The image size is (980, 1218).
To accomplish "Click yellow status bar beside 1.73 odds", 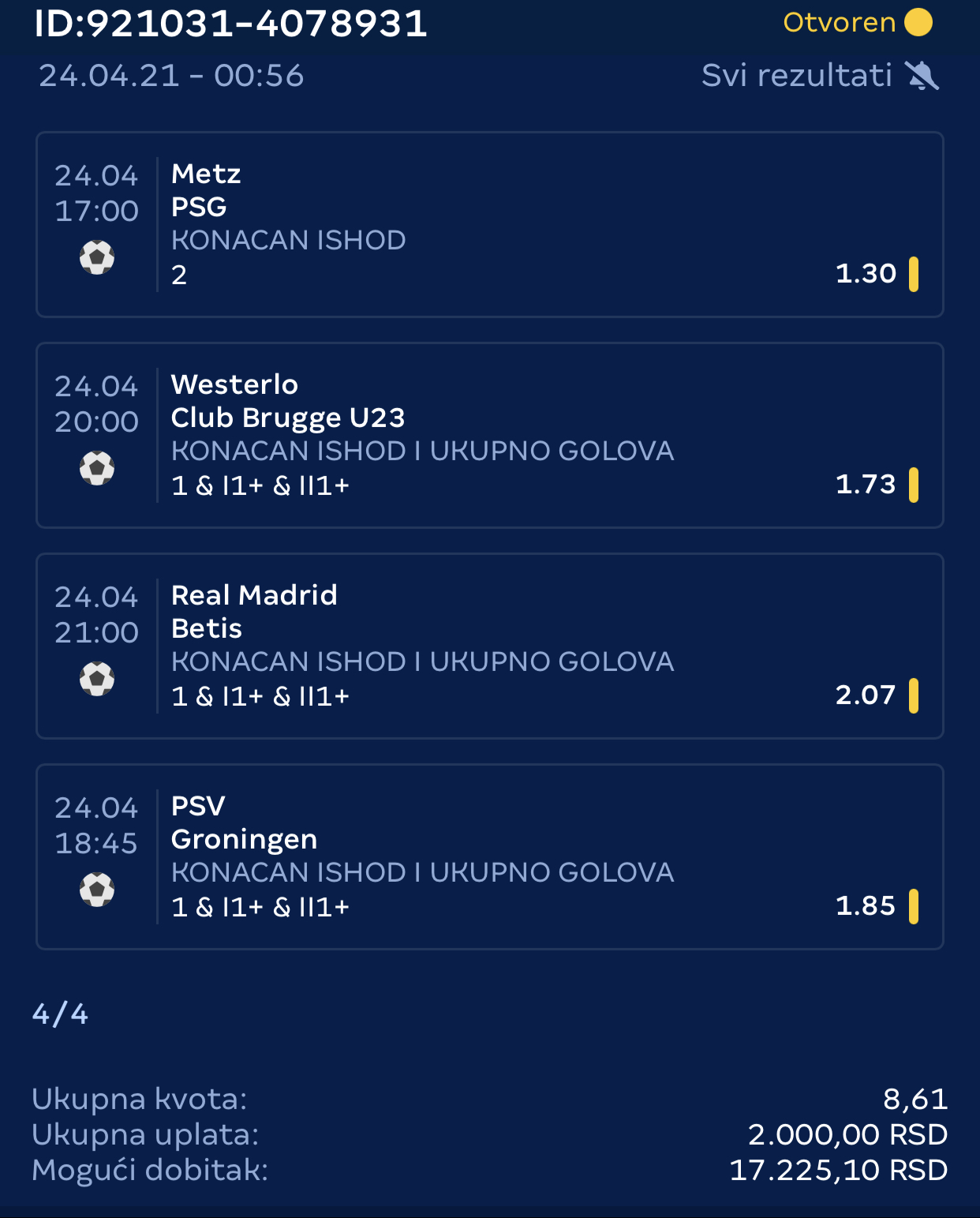I will pyautogui.click(x=914, y=485).
